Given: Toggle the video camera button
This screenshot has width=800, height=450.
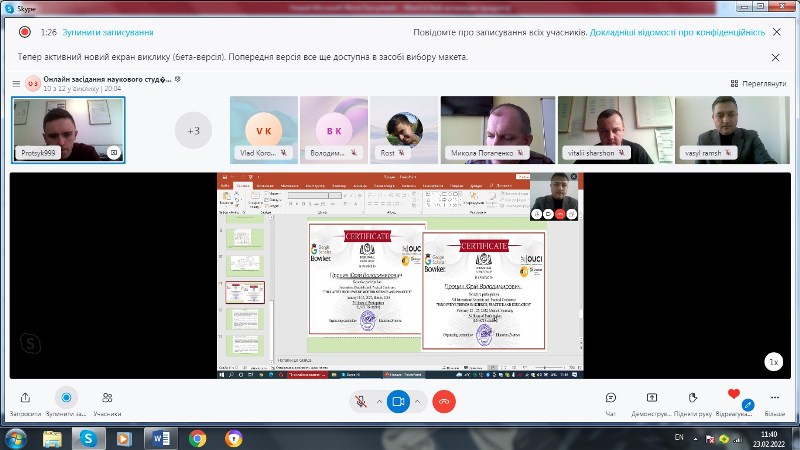Looking at the screenshot, I should [398, 400].
